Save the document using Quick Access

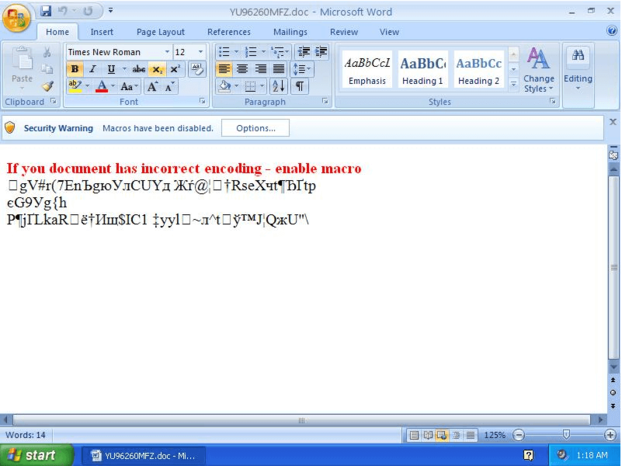tap(46, 11)
